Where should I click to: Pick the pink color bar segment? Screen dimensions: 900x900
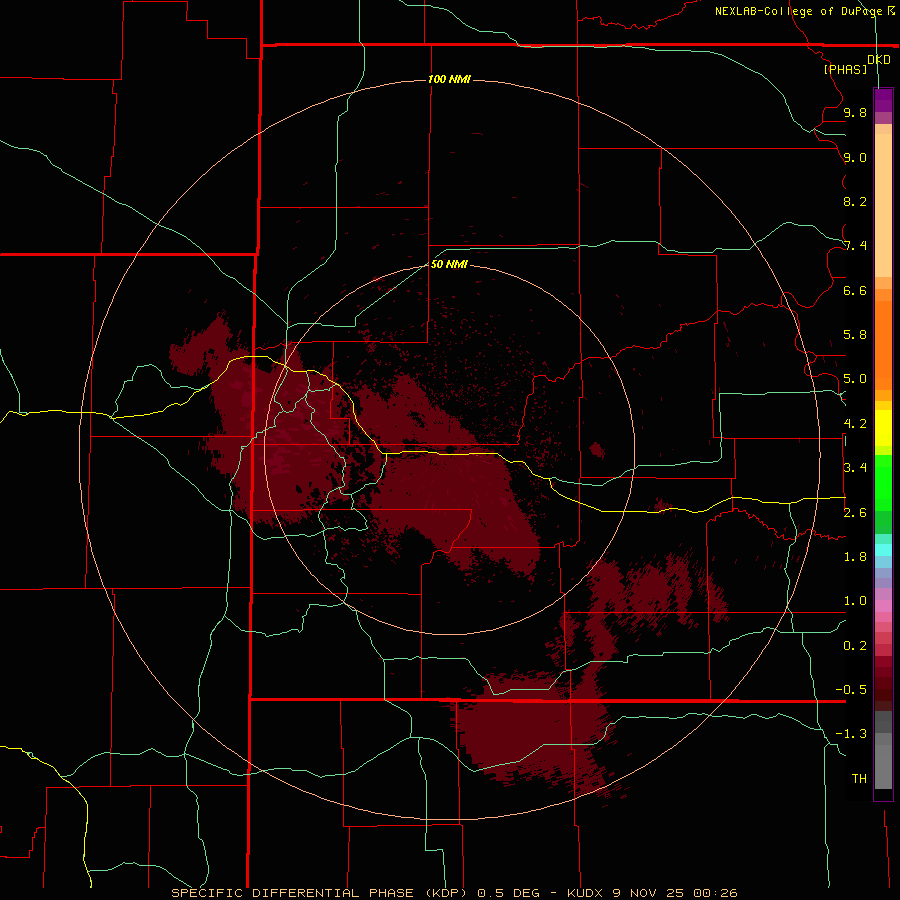pyautogui.click(x=883, y=606)
